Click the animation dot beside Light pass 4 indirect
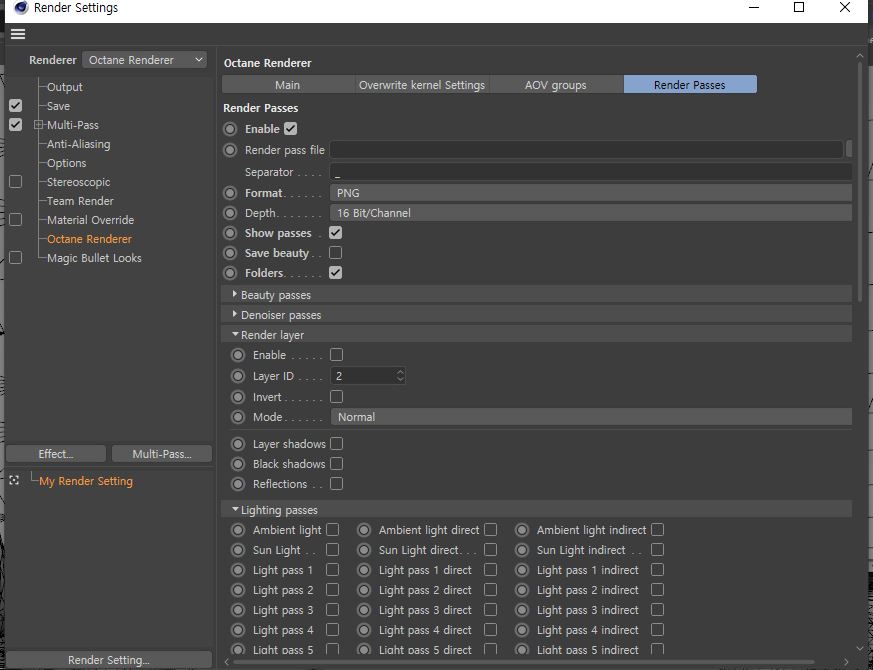873x670 pixels. pos(522,630)
